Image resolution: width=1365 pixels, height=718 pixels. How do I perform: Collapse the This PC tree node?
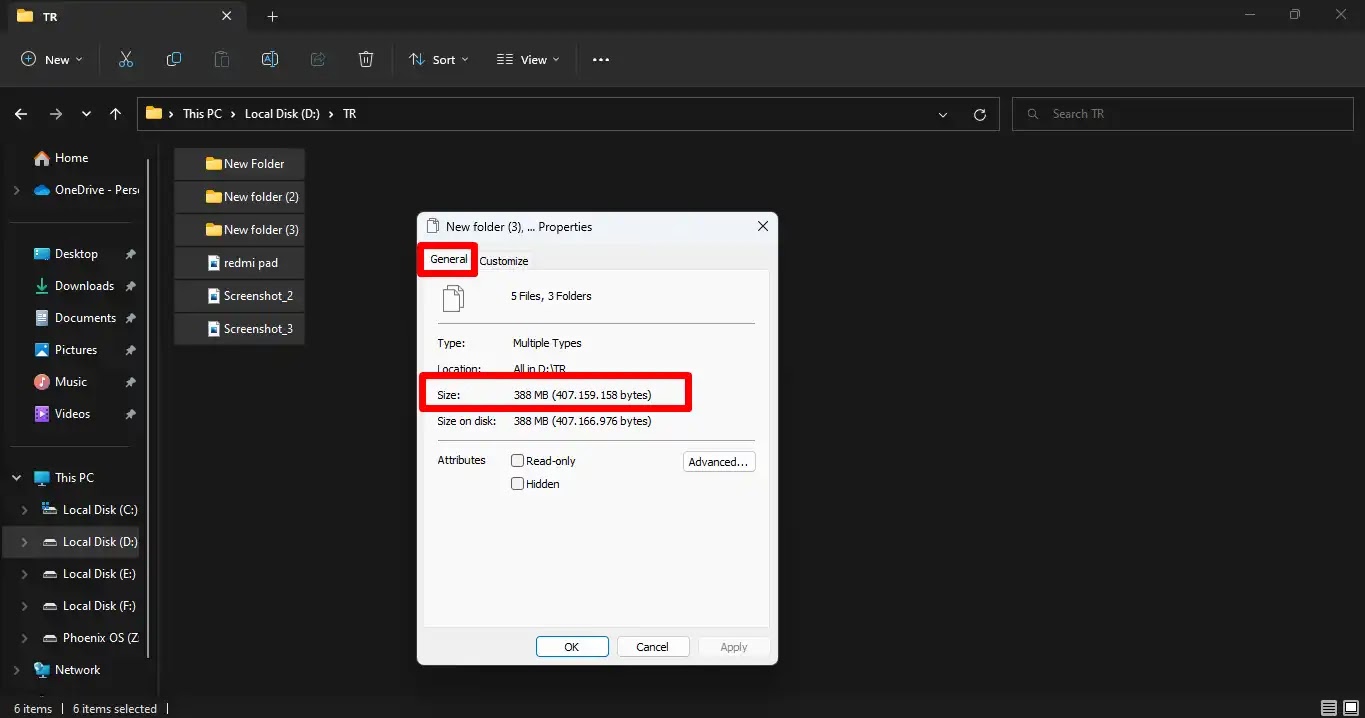[16, 478]
